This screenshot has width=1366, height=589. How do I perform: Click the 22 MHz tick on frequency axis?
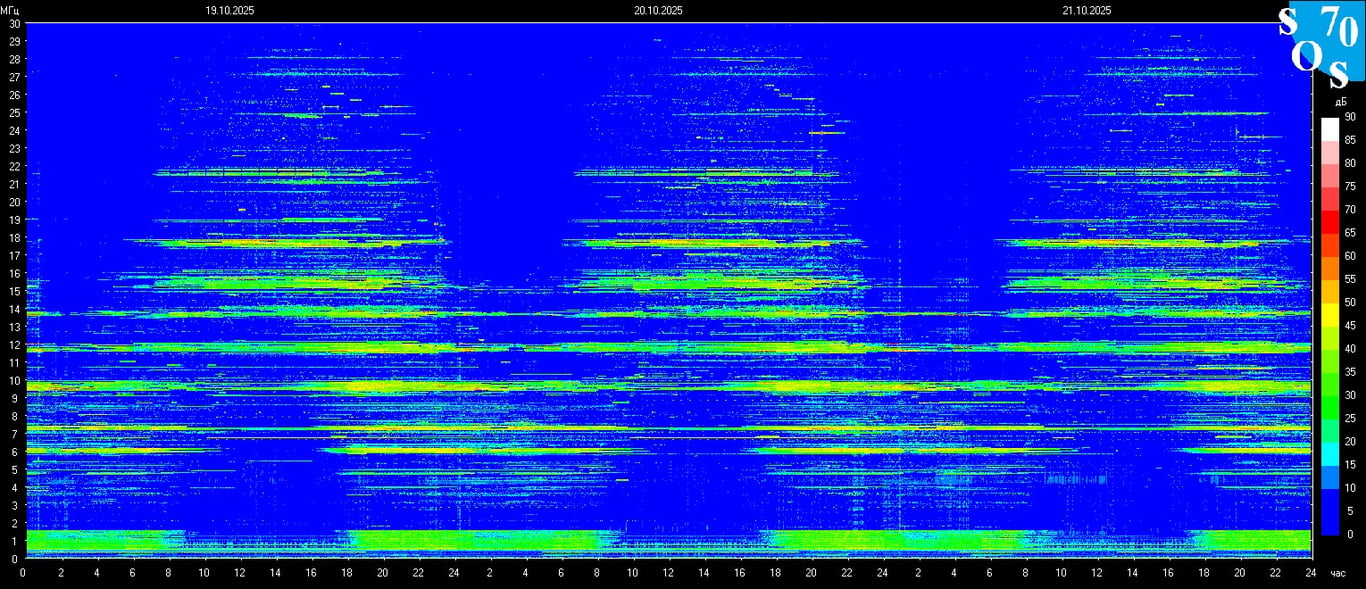[x=14, y=166]
